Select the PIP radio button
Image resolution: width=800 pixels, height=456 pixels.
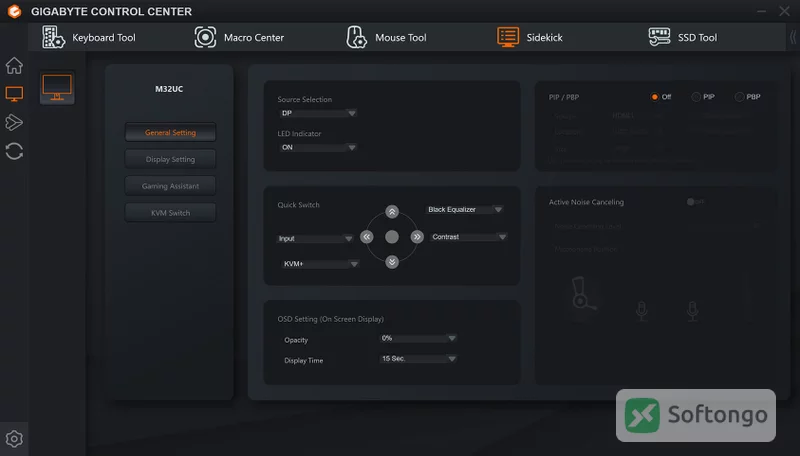pos(696,97)
